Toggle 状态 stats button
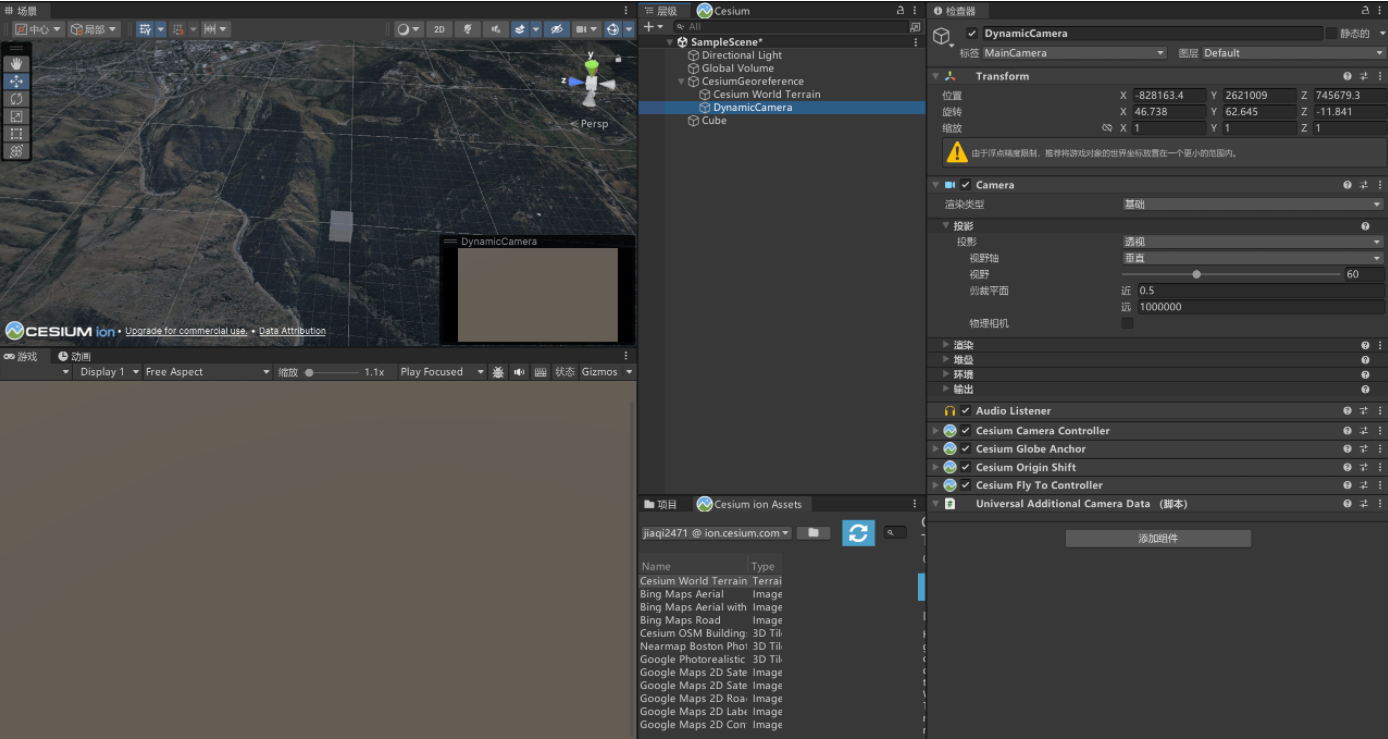The width and height of the screenshot is (1388, 739). (x=565, y=372)
